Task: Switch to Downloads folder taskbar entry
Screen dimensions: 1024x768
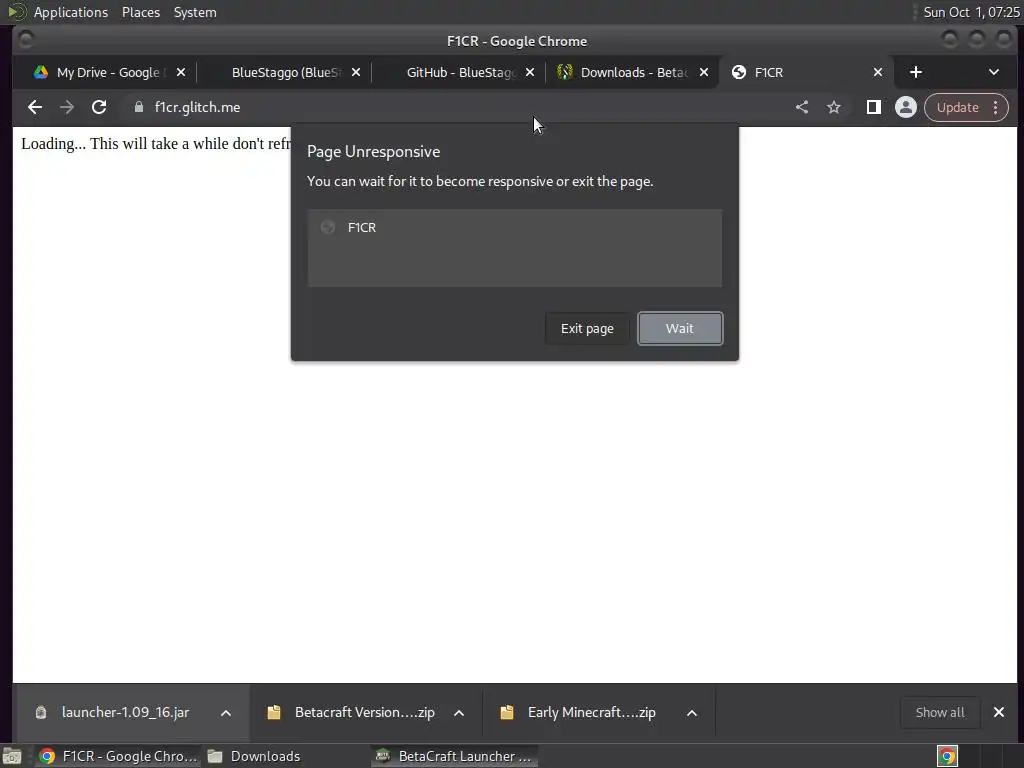Action: pyautogui.click(x=255, y=756)
